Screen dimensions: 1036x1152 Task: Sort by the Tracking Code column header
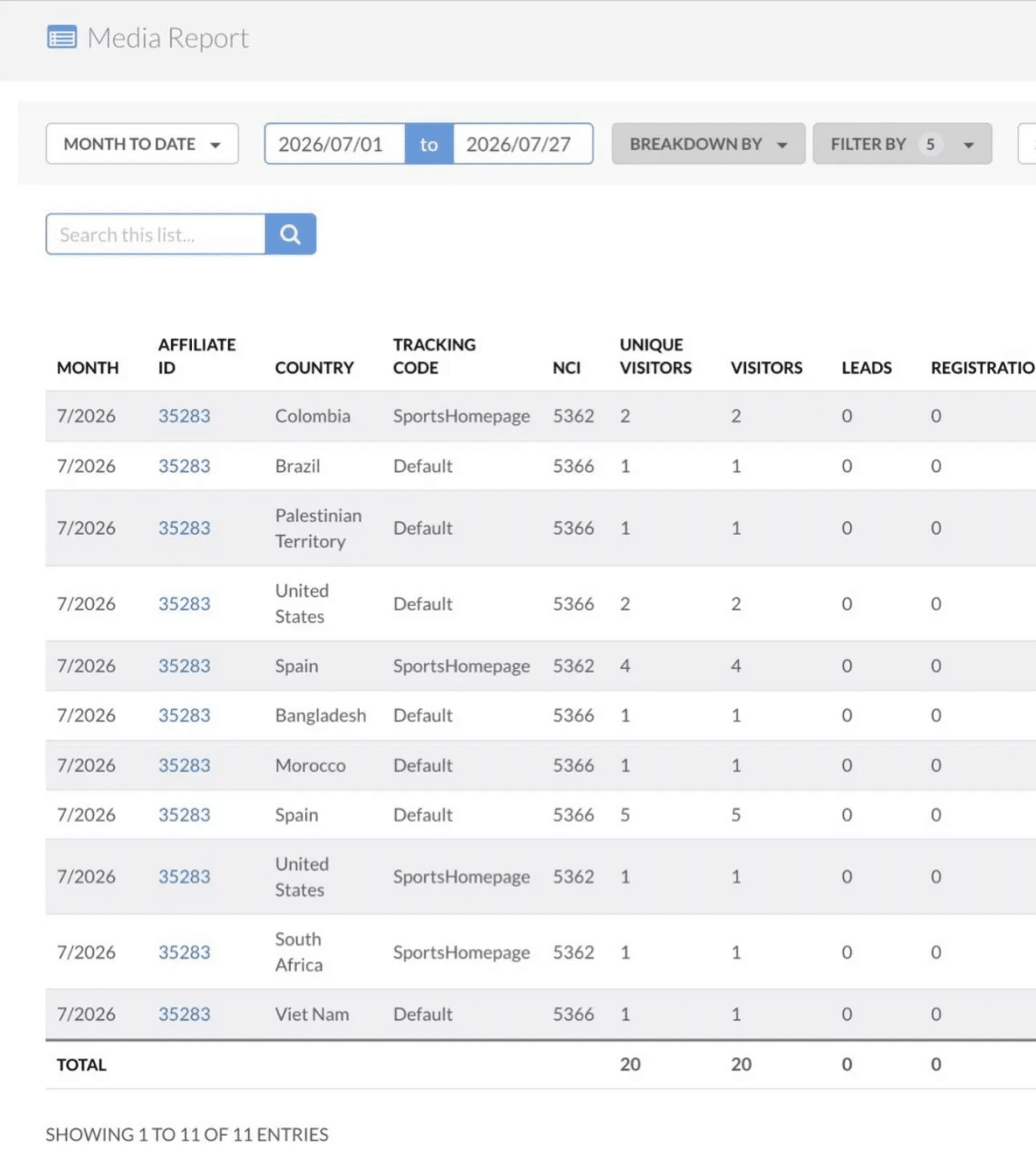coord(434,356)
